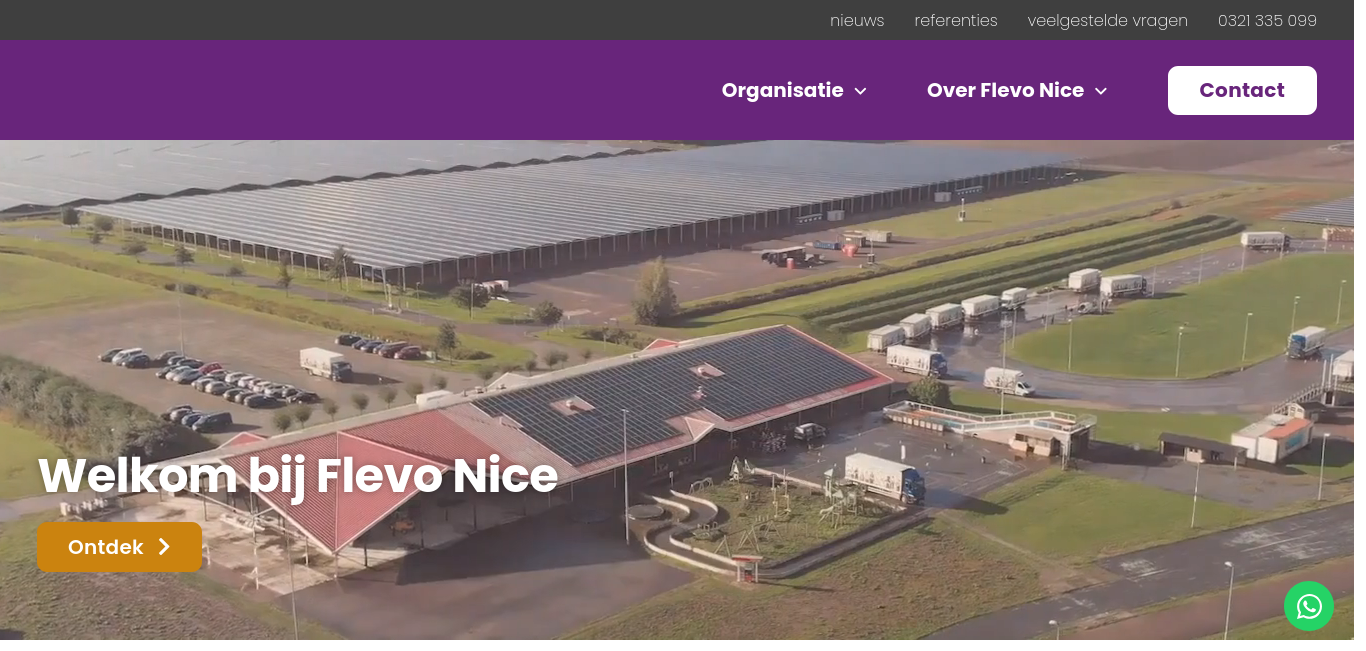Click the empty logo area of purple header
This screenshot has width=1366, height=651.
click(x=200, y=90)
